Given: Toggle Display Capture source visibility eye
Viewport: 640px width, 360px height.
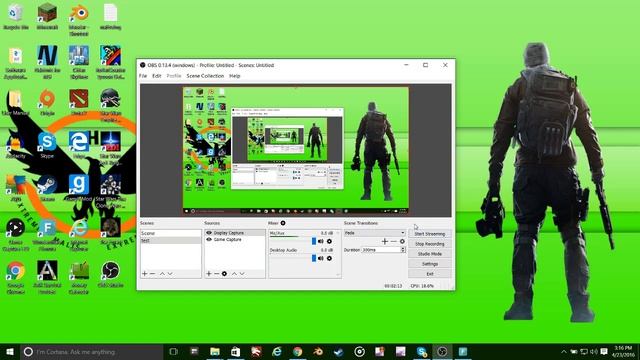Looking at the screenshot, I should coord(209,233).
